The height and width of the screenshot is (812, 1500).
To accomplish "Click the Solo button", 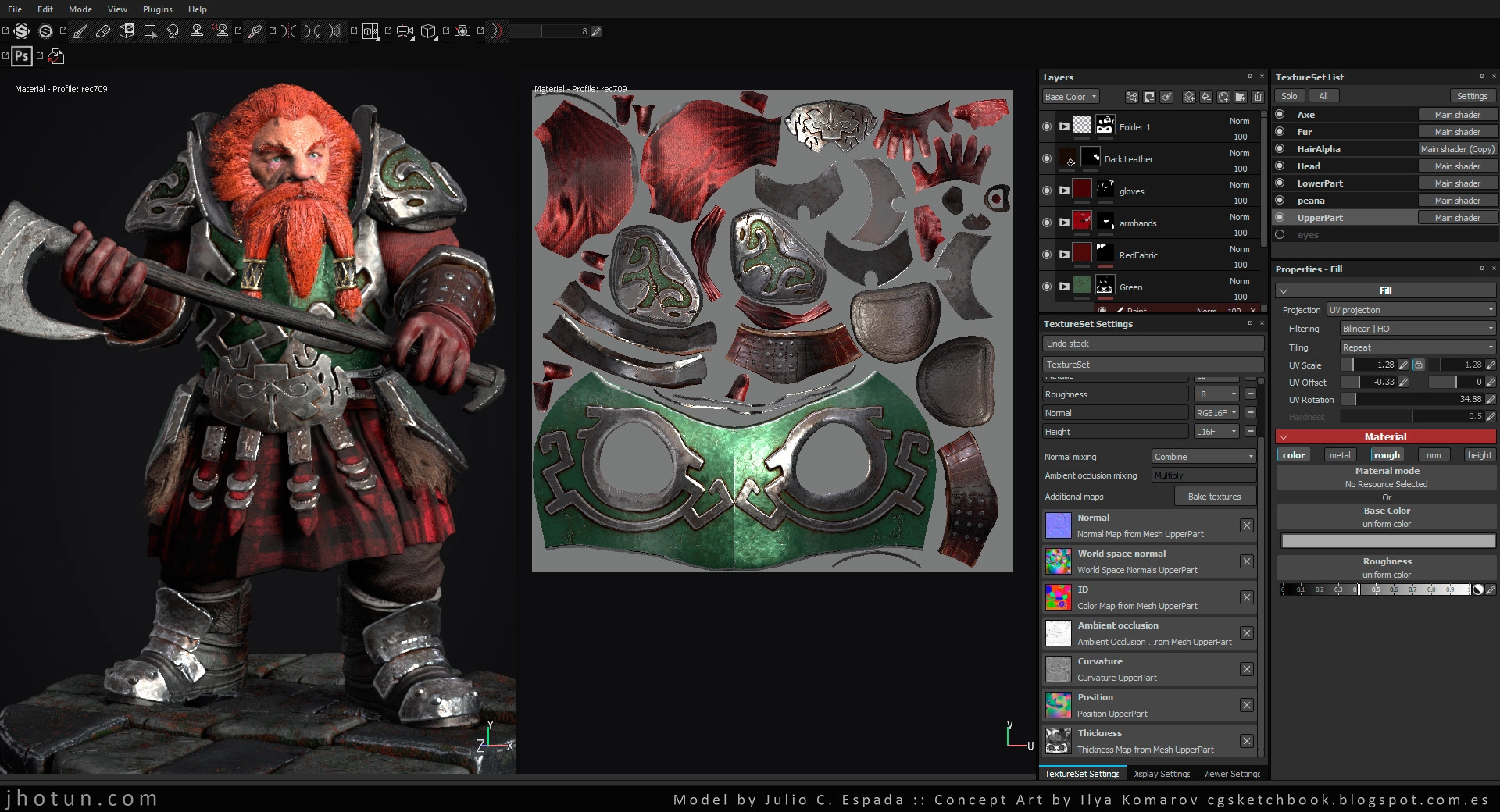I will point(1289,96).
